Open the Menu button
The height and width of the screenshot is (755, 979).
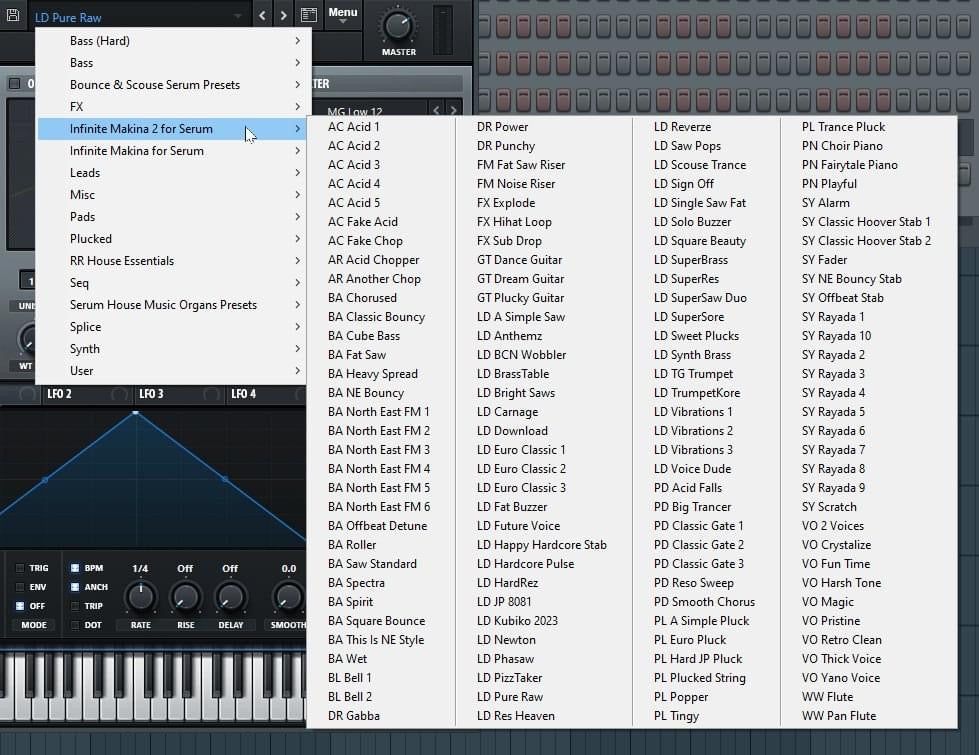[342, 14]
